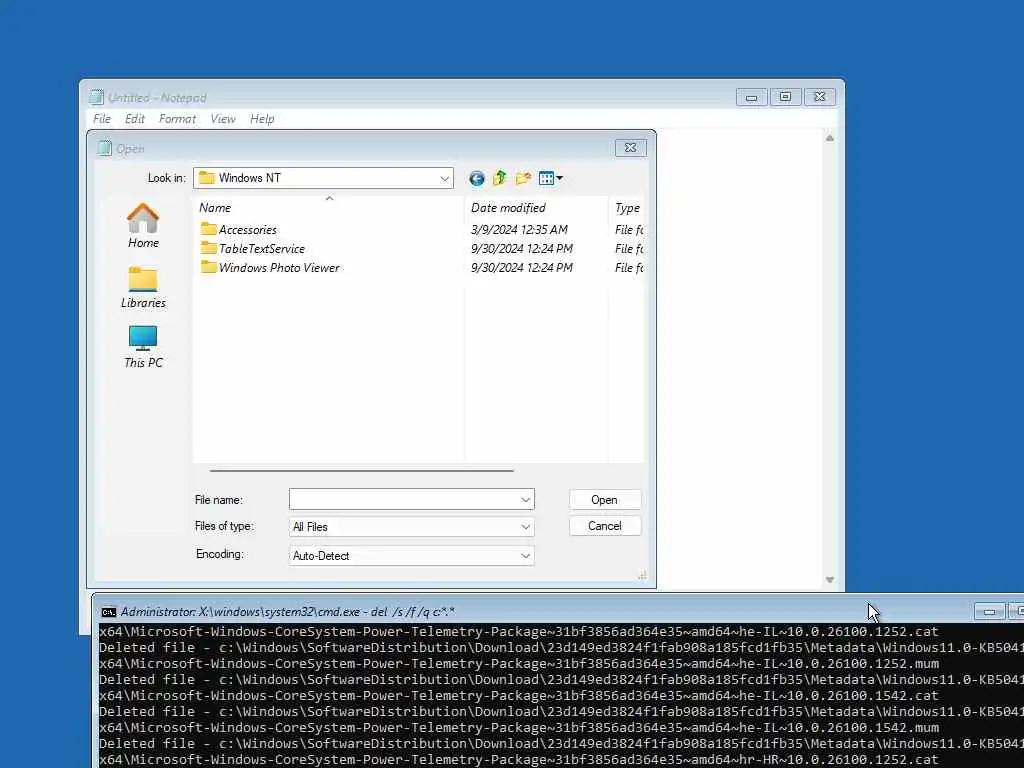This screenshot has width=1024, height=768.
Task: Click the cmd.exe icon in the Administrator title bar
Action: (108, 612)
